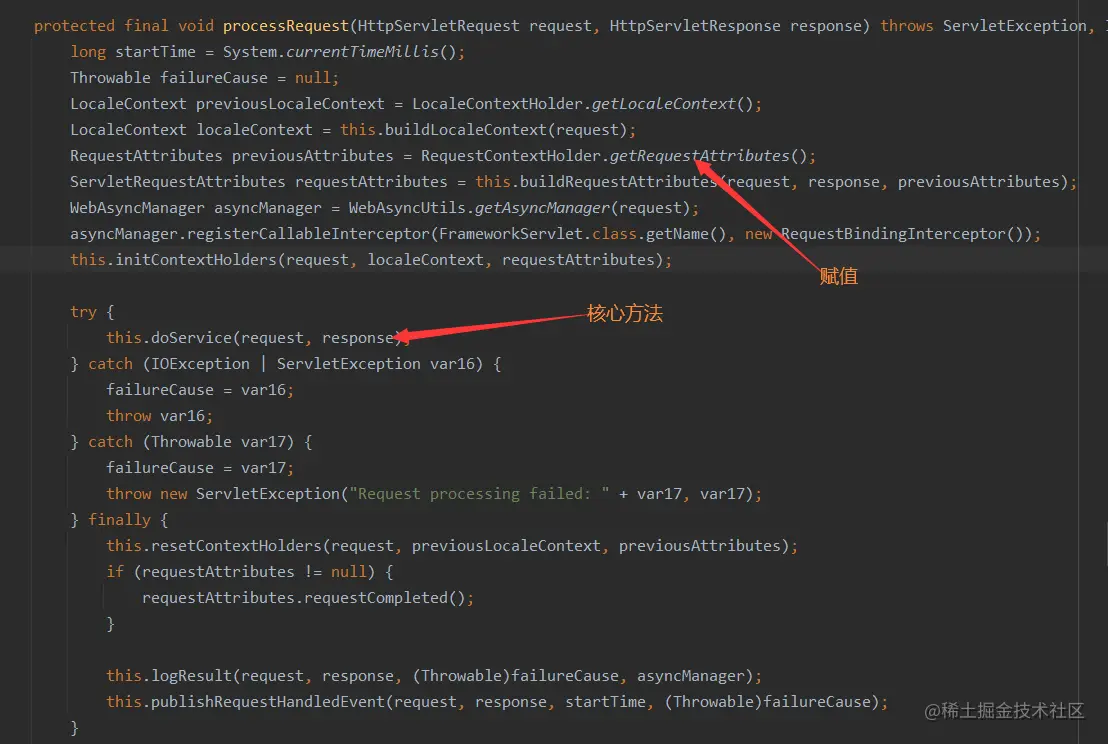The height and width of the screenshot is (744, 1108).
Task: Click the finally keyword
Action: tap(119, 520)
